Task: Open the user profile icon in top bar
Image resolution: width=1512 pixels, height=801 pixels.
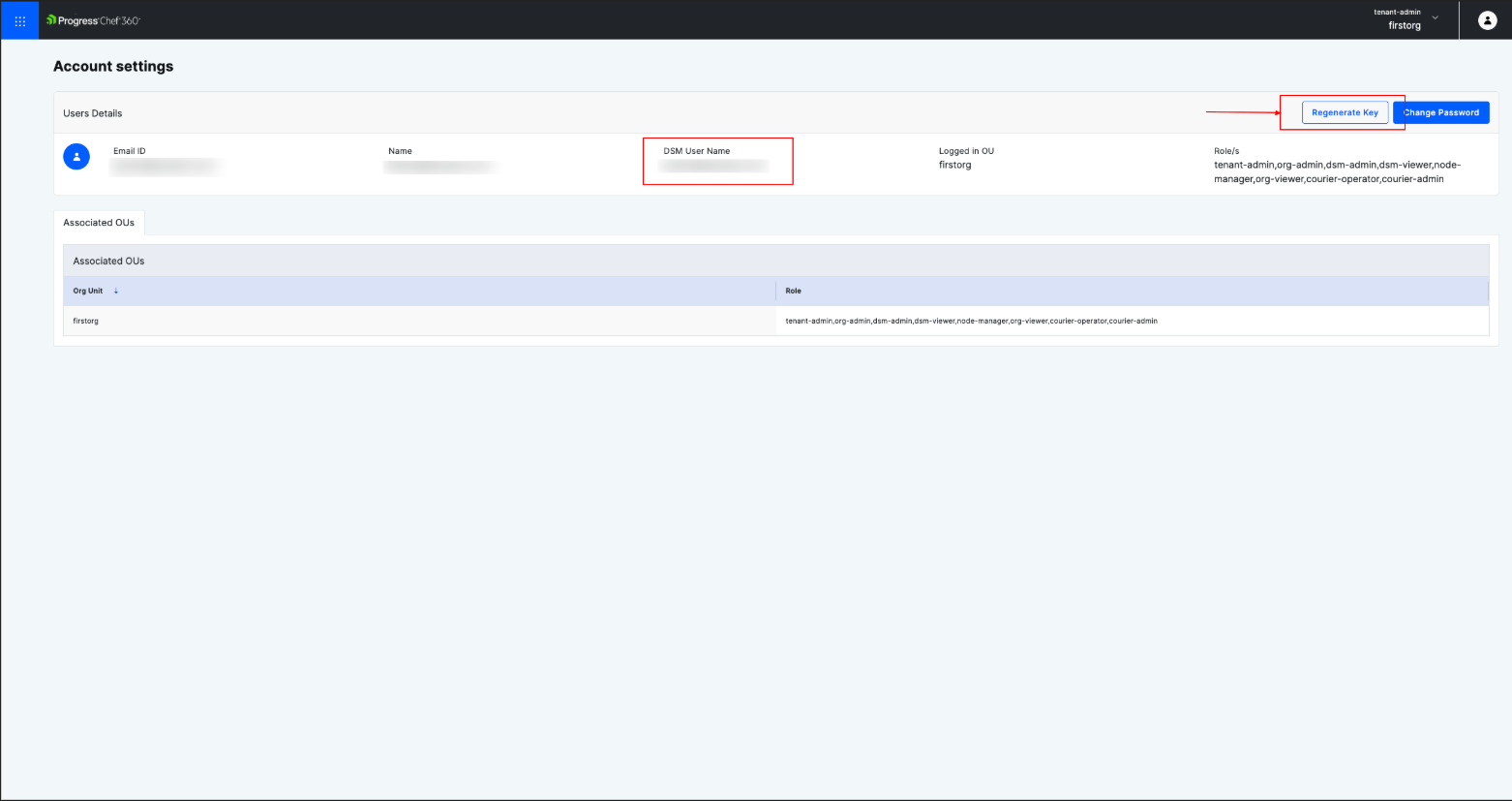Action: pos(1487,20)
